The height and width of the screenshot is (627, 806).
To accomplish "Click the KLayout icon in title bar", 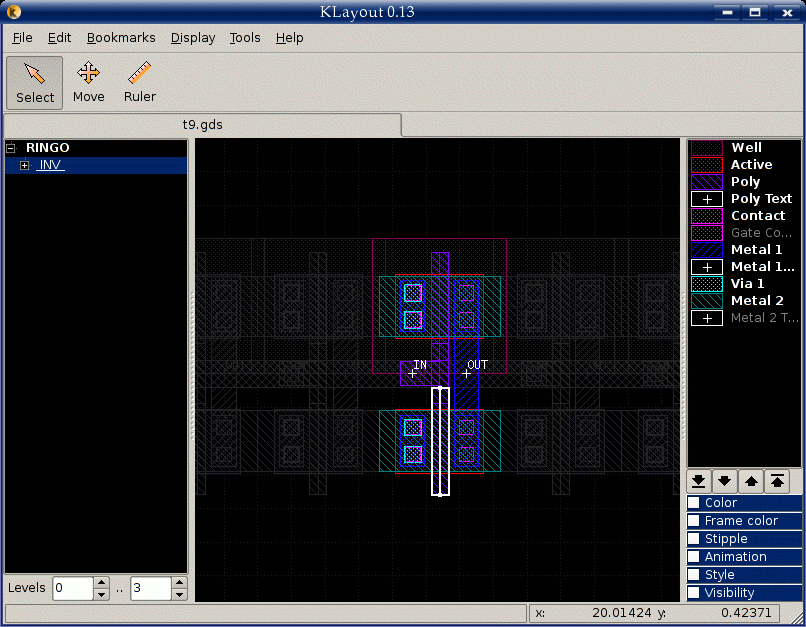I will (x=13, y=12).
